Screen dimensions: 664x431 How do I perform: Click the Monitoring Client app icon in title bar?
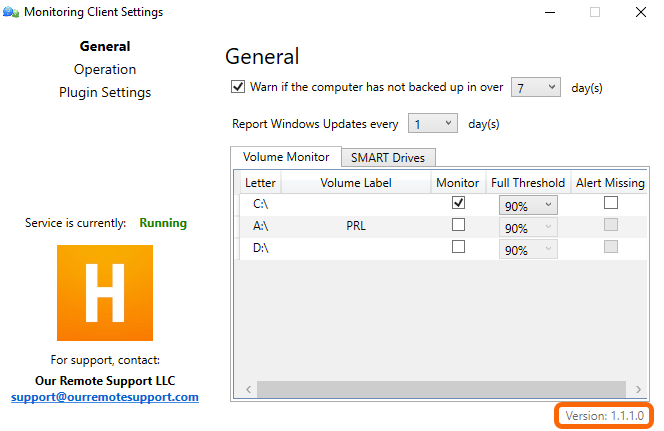click(11, 12)
